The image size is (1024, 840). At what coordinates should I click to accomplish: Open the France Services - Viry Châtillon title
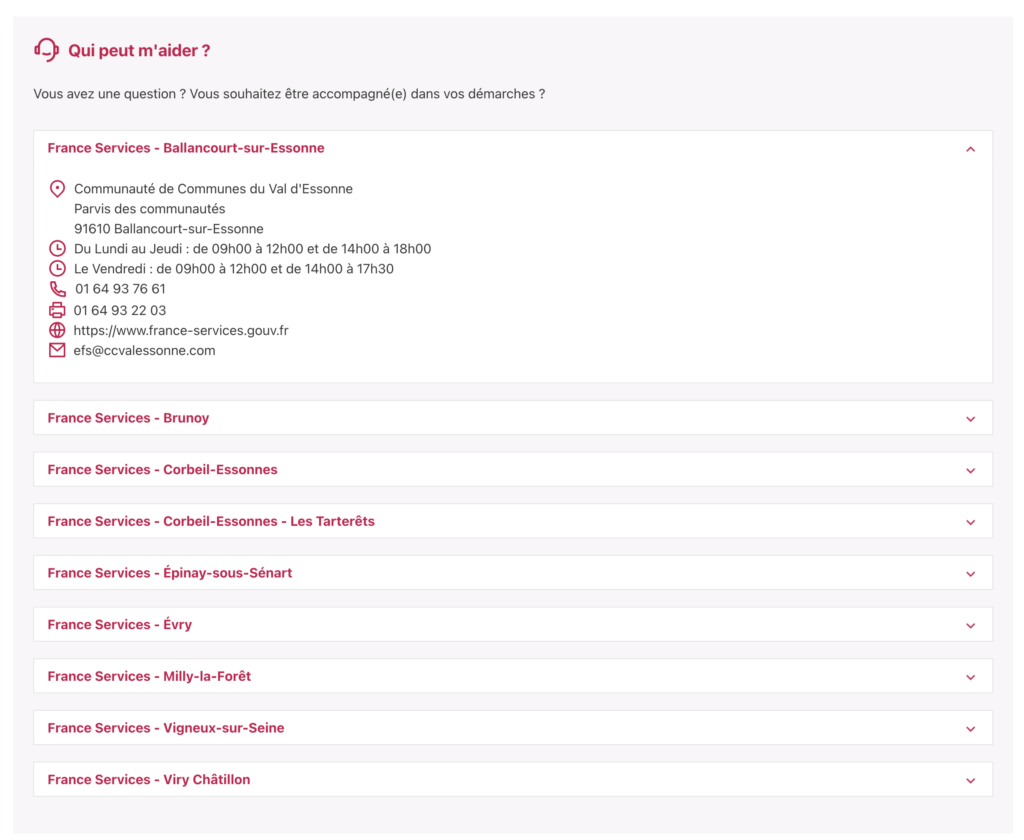(x=149, y=779)
